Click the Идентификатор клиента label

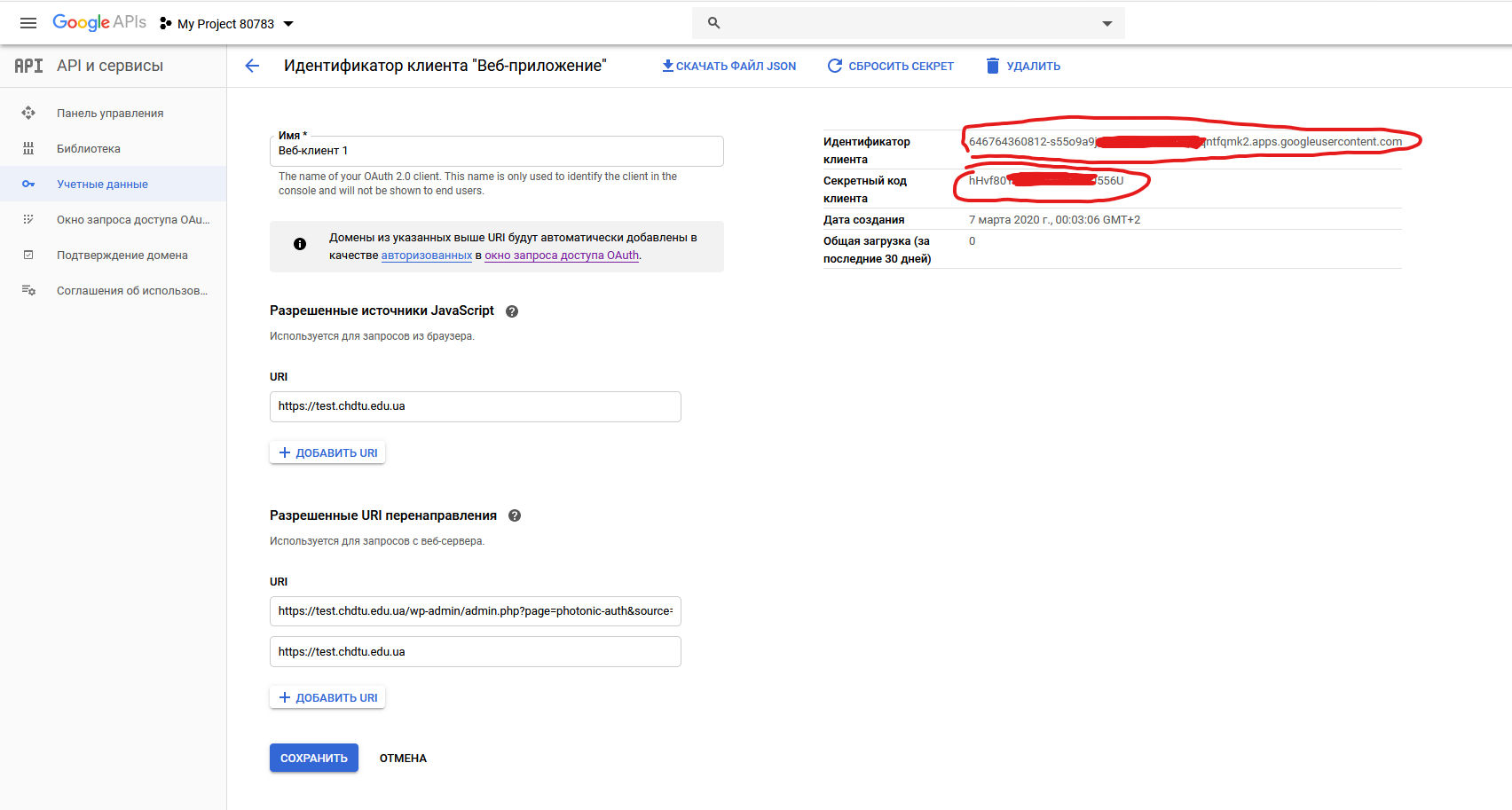tap(867, 151)
